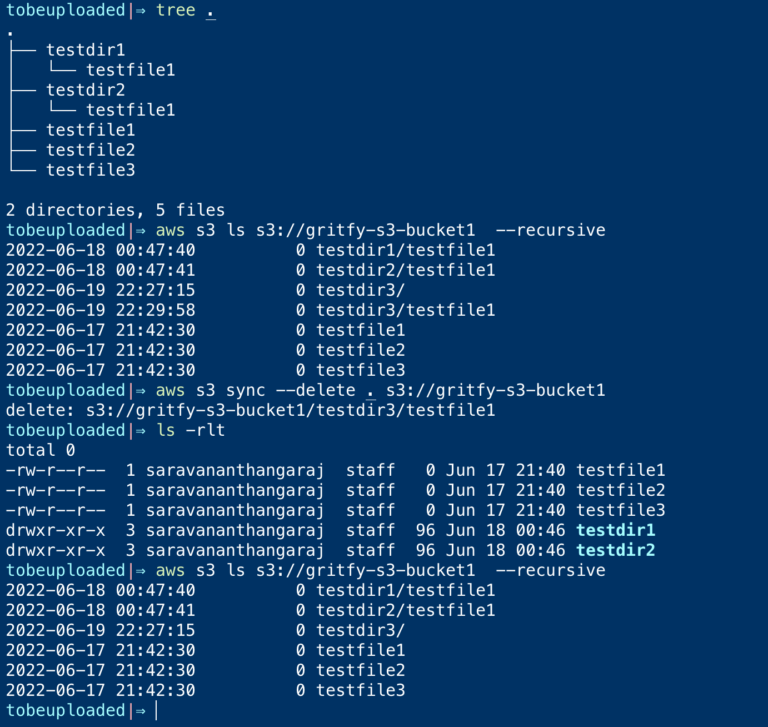
Task: Click the "2 directories, 5 files" summary line
Action: pos(115,210)
